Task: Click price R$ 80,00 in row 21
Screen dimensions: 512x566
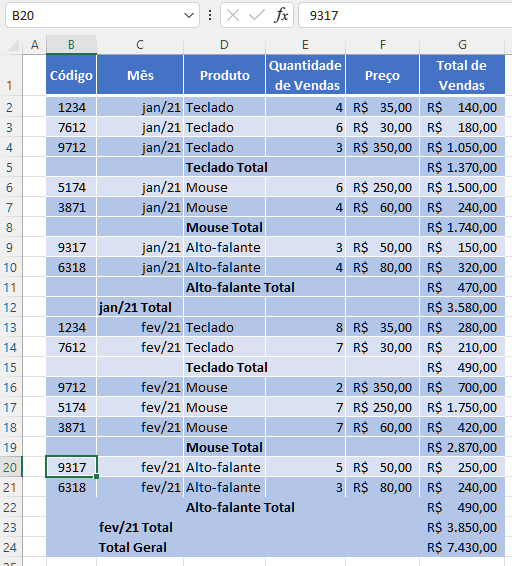Action: coord(383,488)
